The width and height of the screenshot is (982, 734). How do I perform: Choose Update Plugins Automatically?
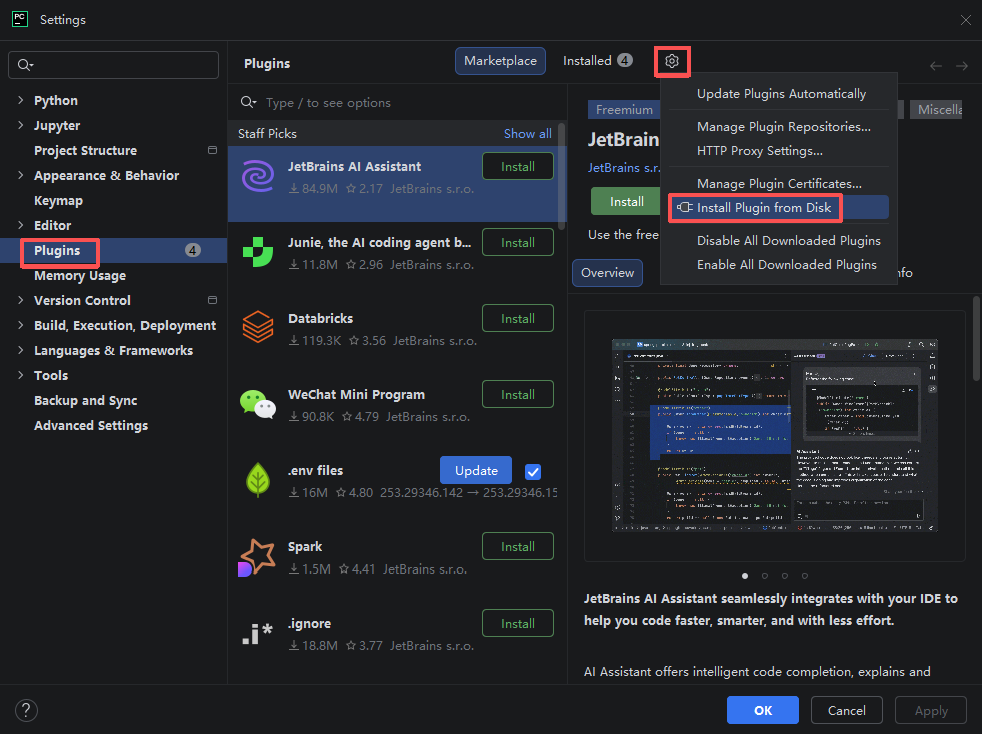(781, 94)
